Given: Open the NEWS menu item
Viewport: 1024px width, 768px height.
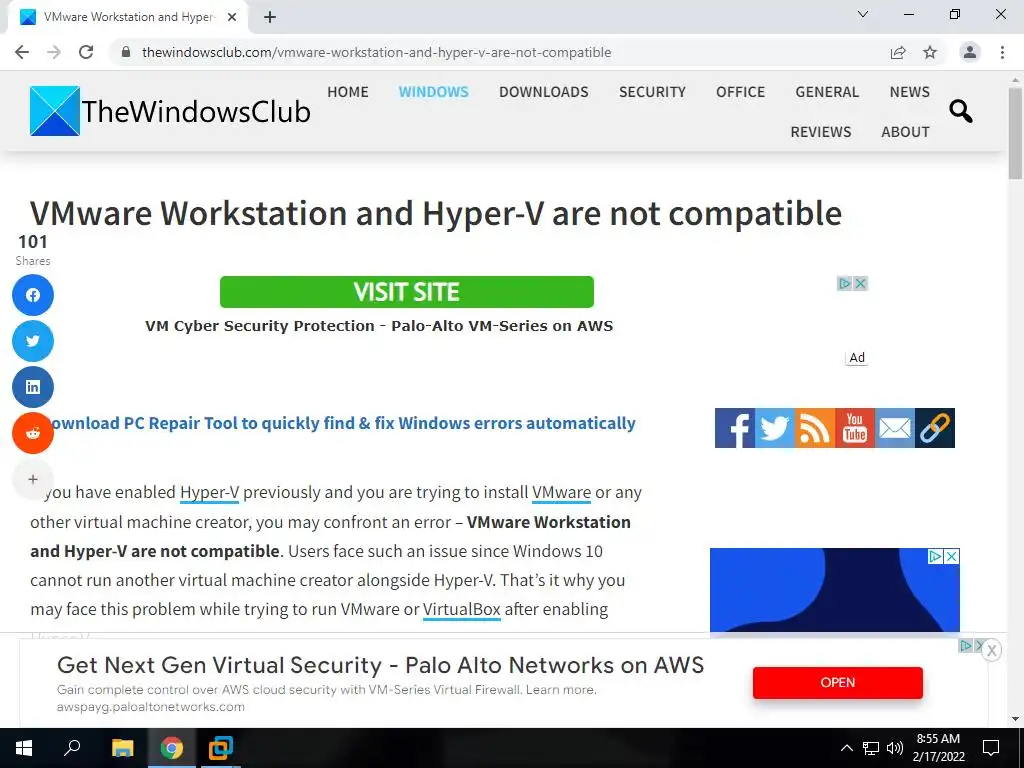Looking at the screenshot, I should (909, 92).
